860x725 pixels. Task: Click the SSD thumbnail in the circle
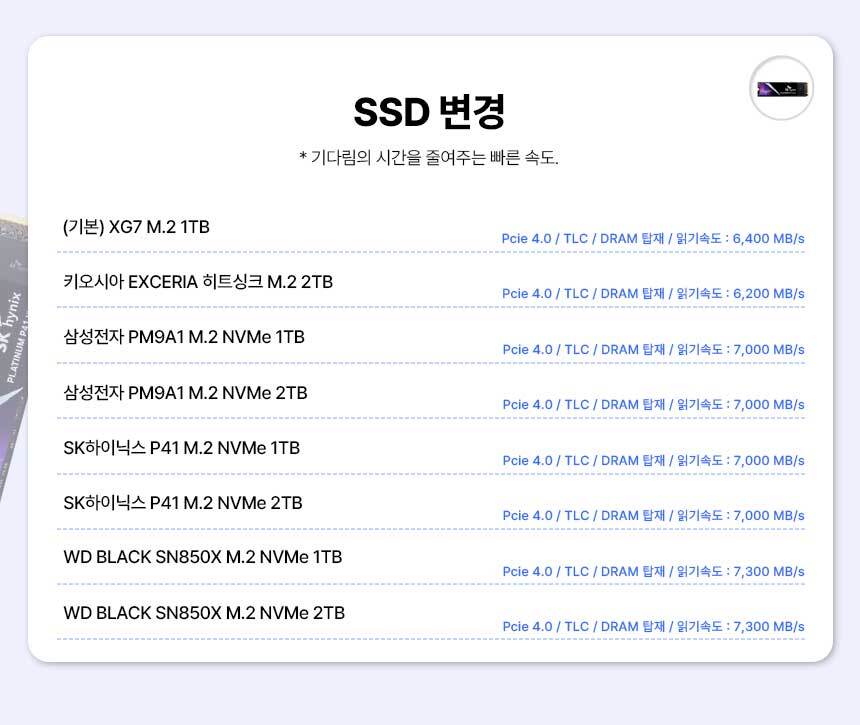(x=781, y=88)
